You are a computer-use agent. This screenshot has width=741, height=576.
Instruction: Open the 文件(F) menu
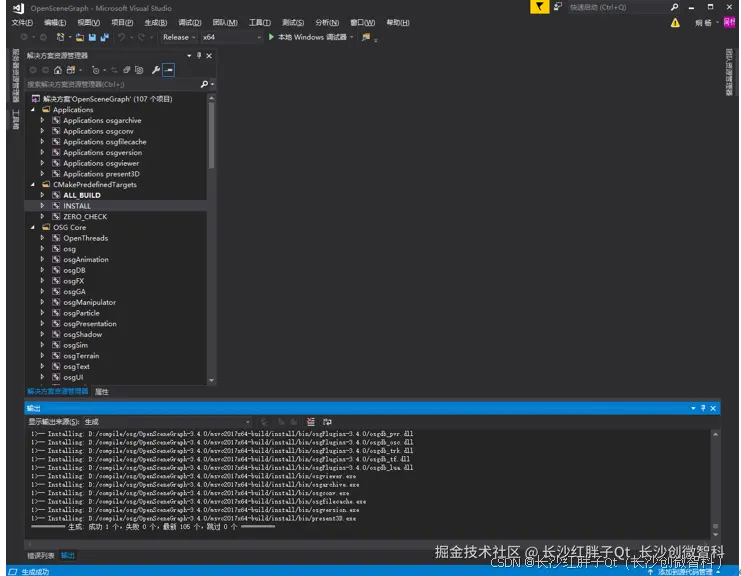tap(22, 23)
